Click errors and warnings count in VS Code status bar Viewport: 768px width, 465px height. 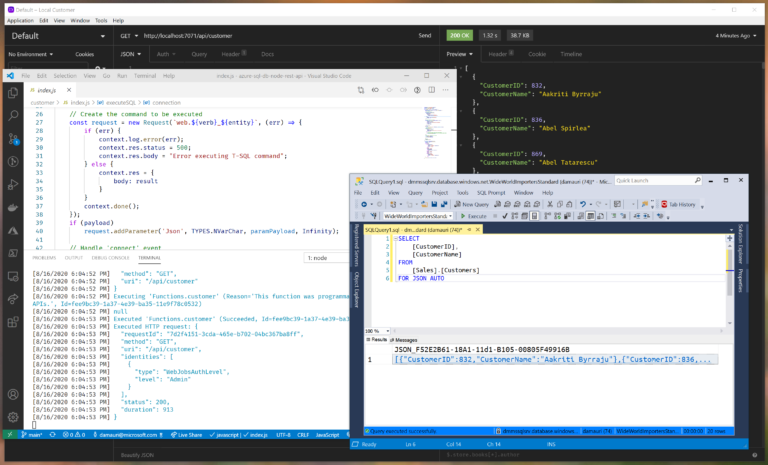[x=74, y=435]
